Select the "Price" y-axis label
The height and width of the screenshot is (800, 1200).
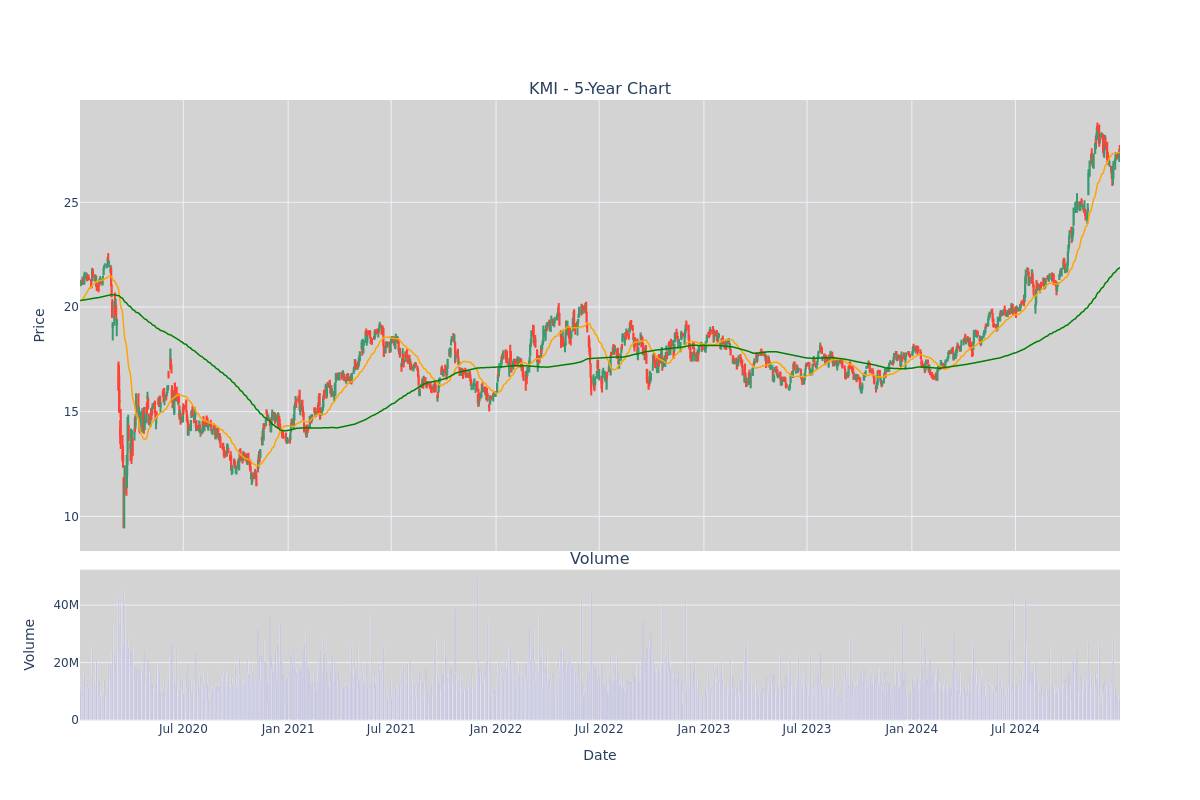(40, 325)
